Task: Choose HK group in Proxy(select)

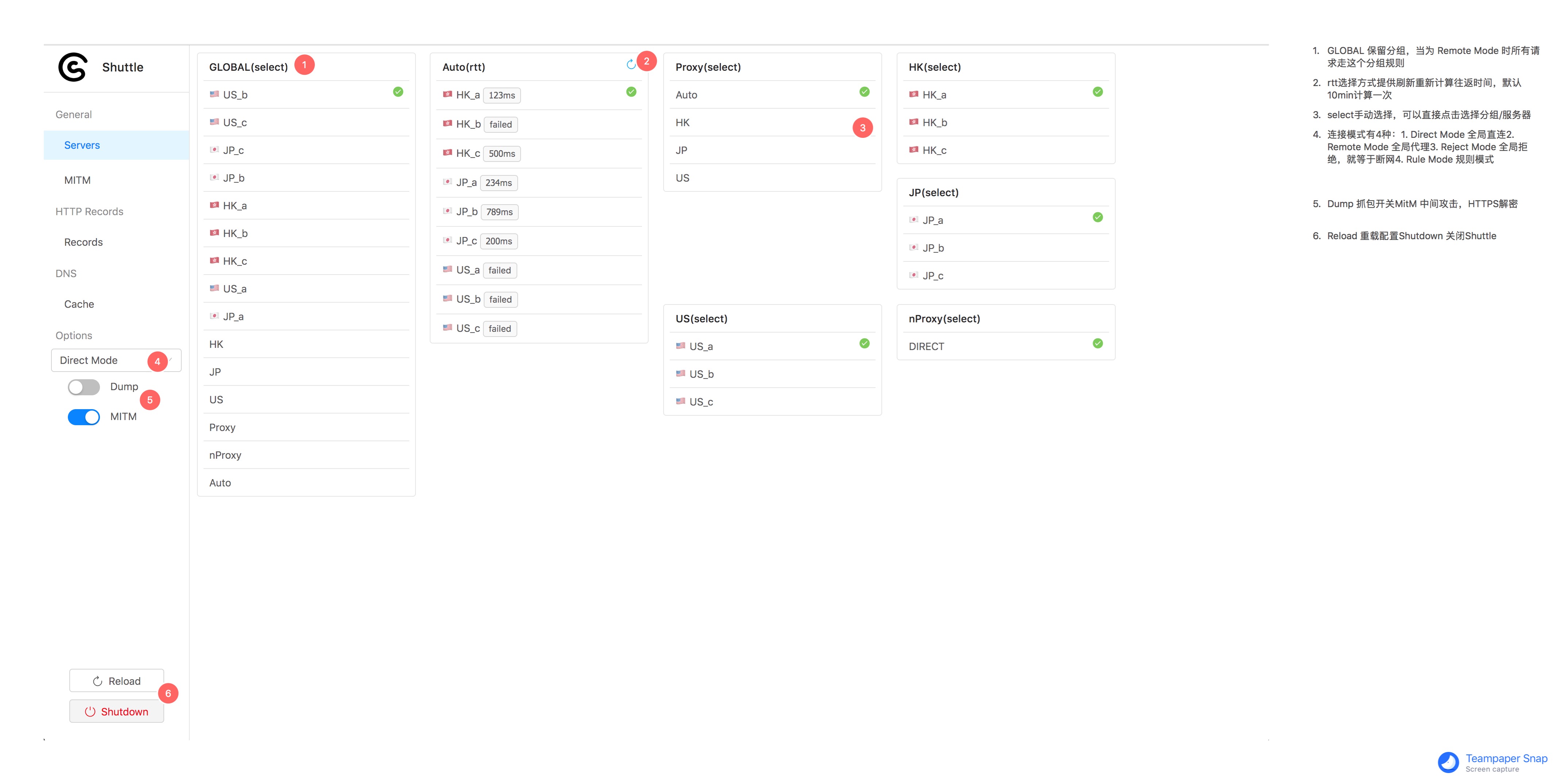Action: [x=683, y=123]
